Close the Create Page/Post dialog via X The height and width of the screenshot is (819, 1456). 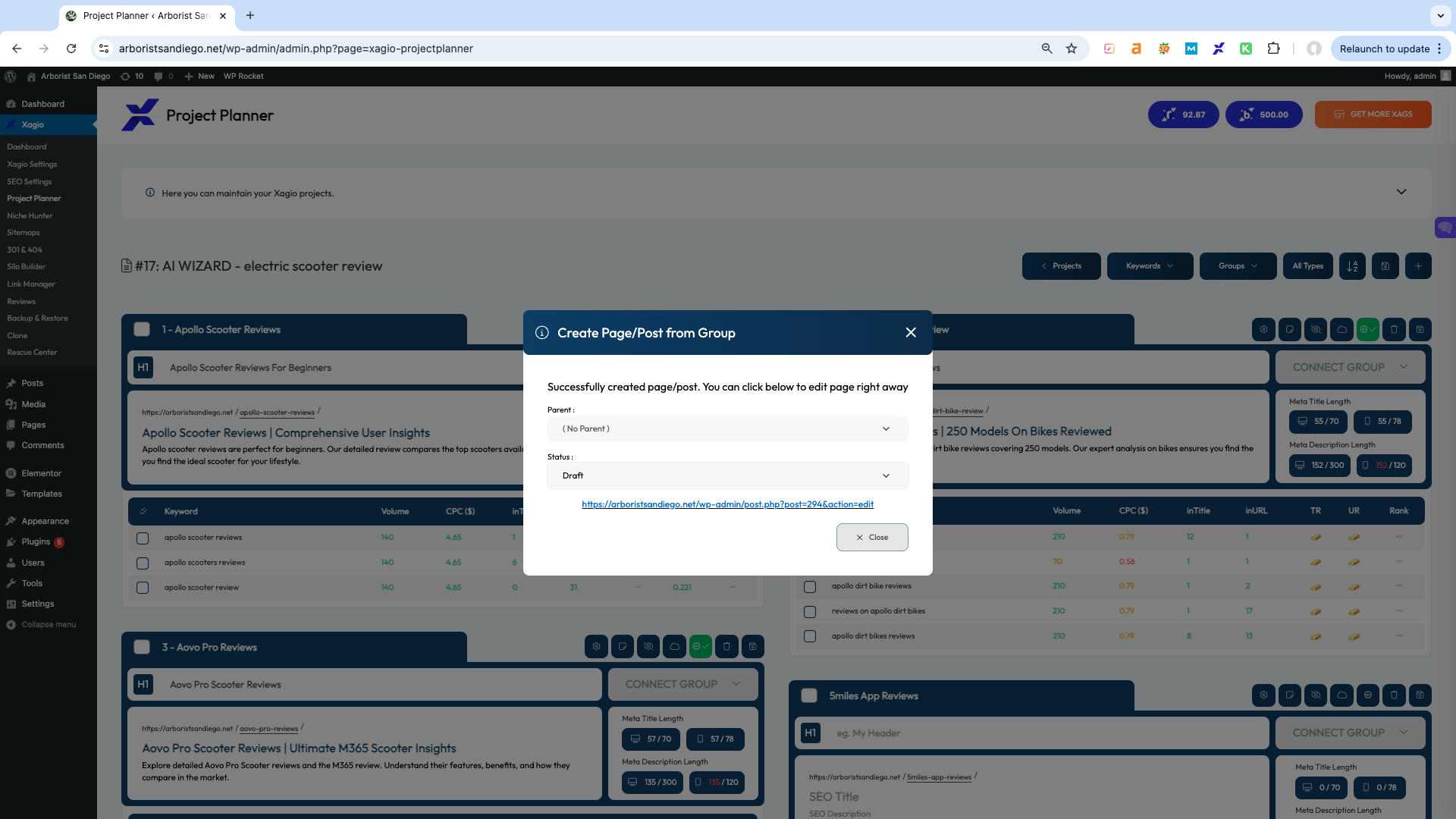pos(911,332)
